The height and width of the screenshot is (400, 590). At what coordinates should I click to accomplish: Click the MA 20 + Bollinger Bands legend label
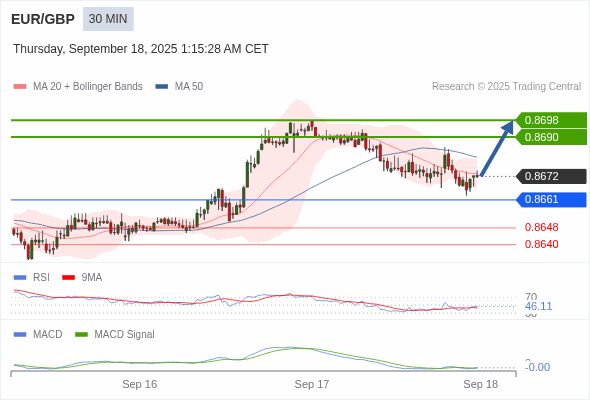pyautogui.click(x=88, y=87)
